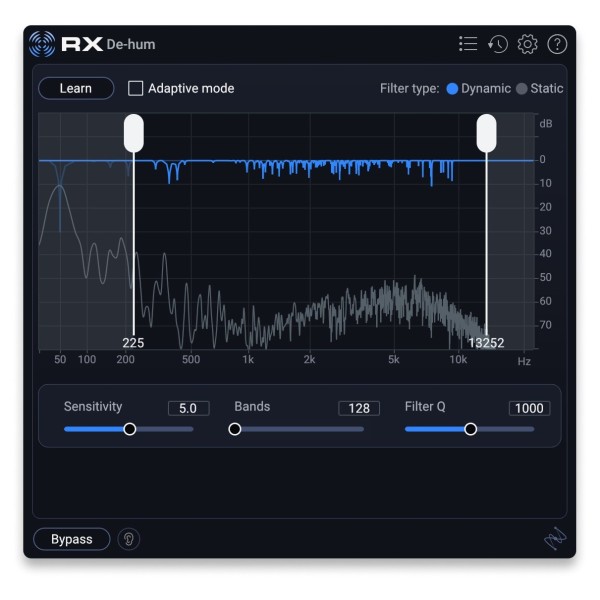Click the De-hum title text
The height and width of the screenshot is (600, 600).
131,44
